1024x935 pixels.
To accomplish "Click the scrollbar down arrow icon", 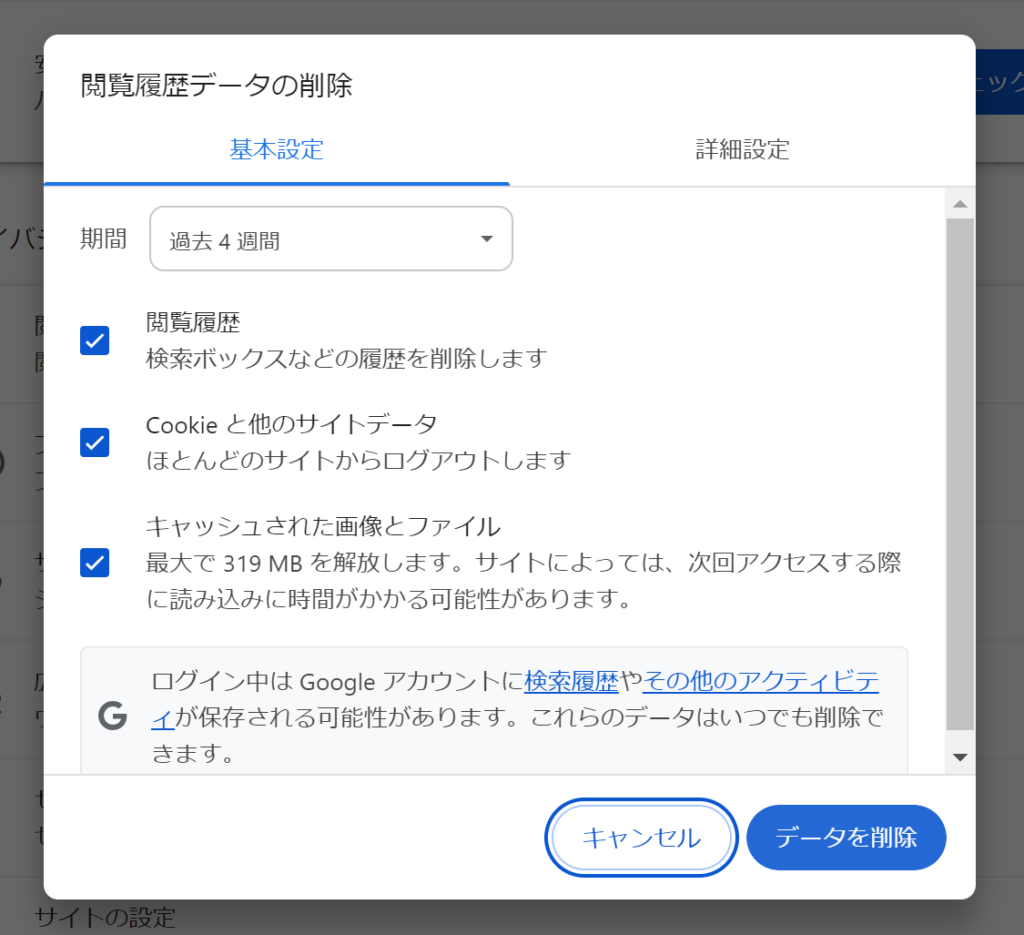I will (960, 757).
